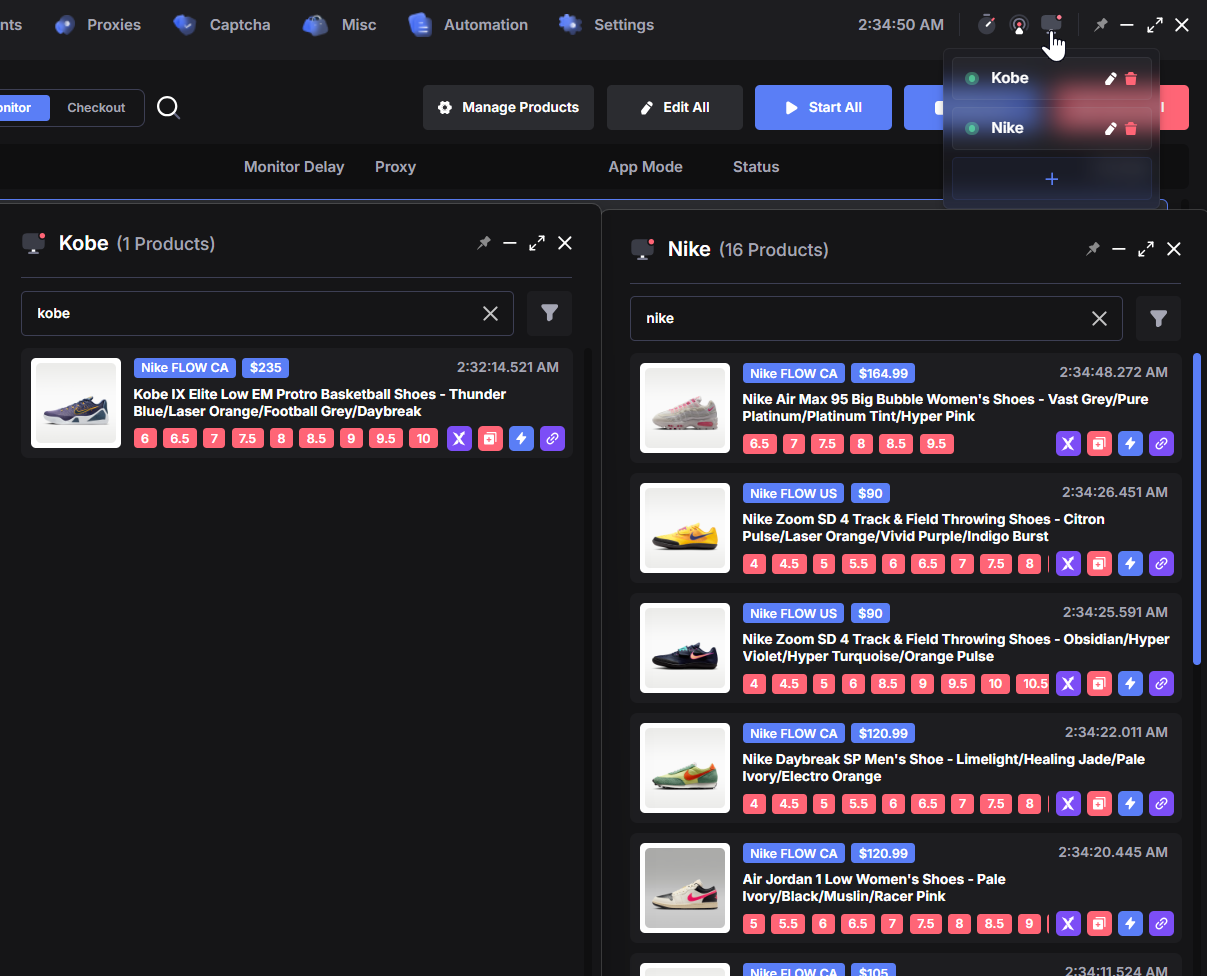The height and width of the screenshot is (976, 1207).
Task: Click the Monitor Delay column header
Action: [x=294, y=167]
